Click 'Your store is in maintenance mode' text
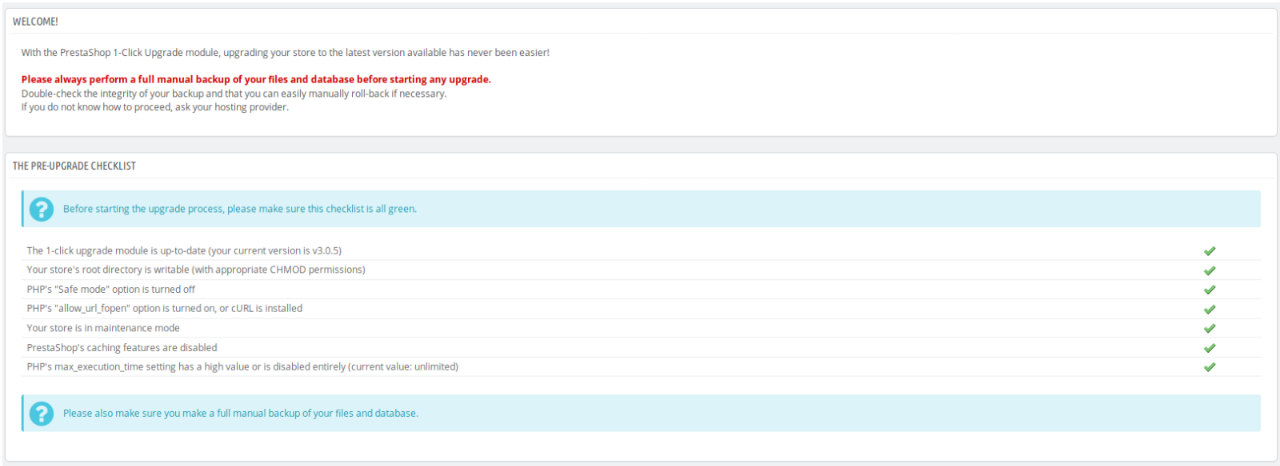1280x466 pixels. tap(103, 328)
